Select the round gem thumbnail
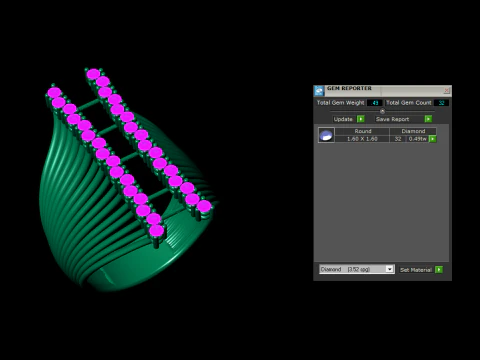The width and height of the screenshot is (480, 360). click(326, 135)
